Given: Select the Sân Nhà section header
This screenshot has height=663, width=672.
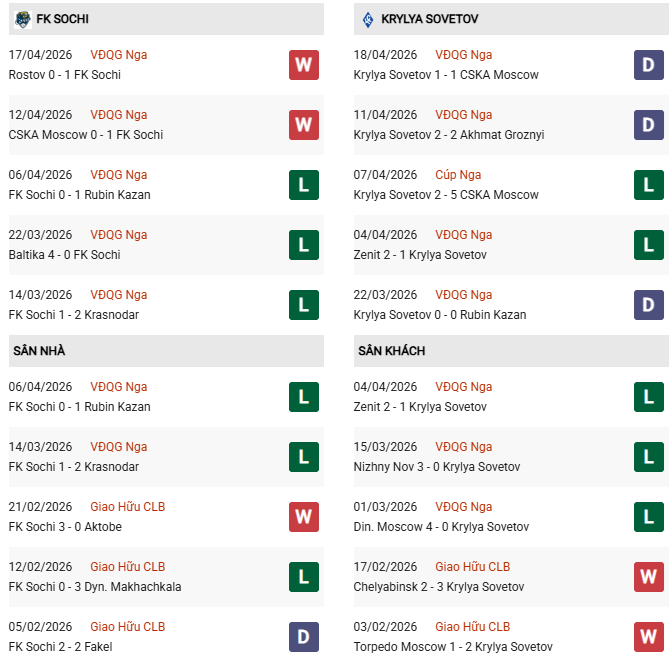Looking at the screenshot, I should click(39, 351).
